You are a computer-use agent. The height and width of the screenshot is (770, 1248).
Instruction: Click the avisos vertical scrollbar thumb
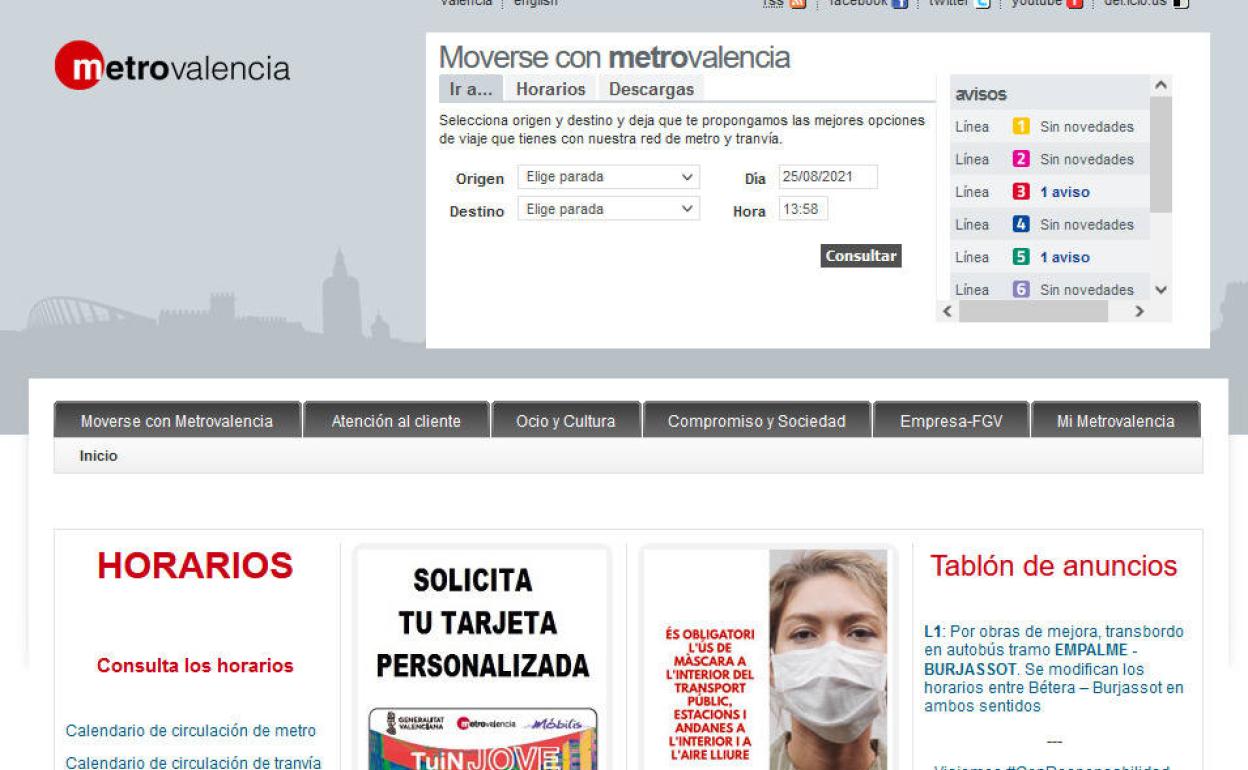pos(1161,154)
